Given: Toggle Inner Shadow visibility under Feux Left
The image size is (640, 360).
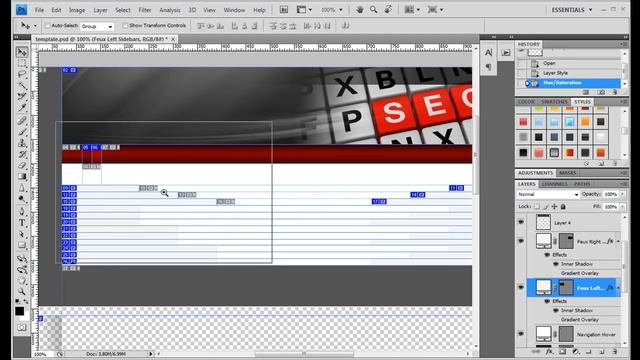Looking at the screenshot, I should [556, 310].
